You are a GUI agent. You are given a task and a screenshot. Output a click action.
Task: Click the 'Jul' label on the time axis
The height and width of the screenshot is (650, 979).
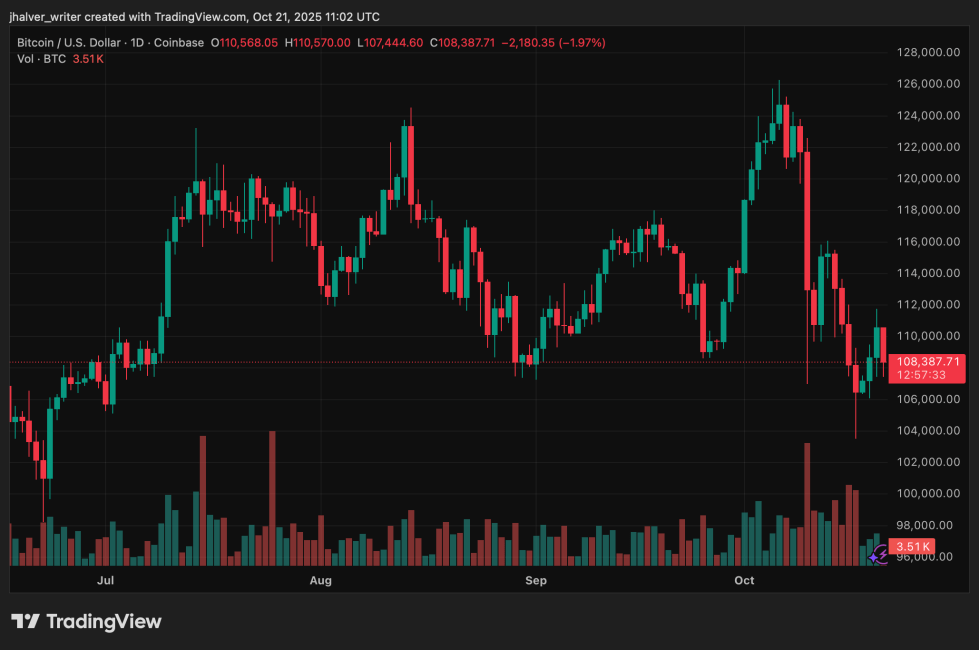coord(106,580)
